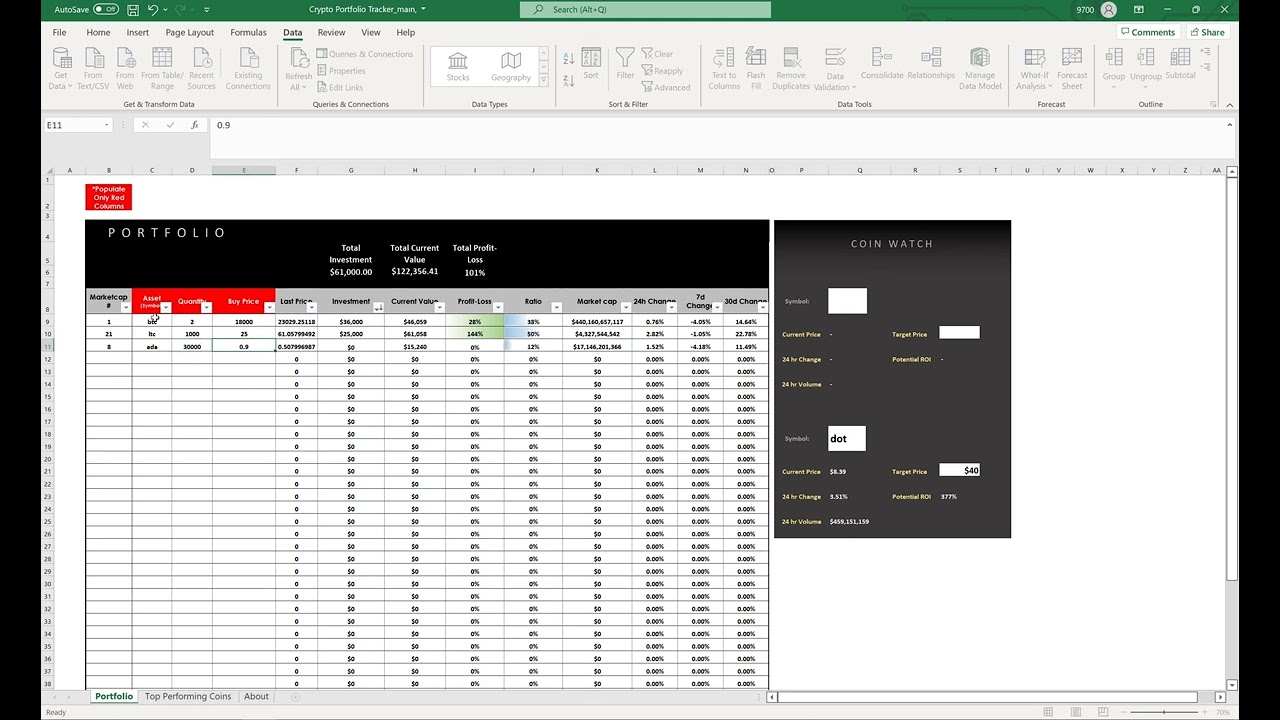Open Recent Sources

(201, 68)
